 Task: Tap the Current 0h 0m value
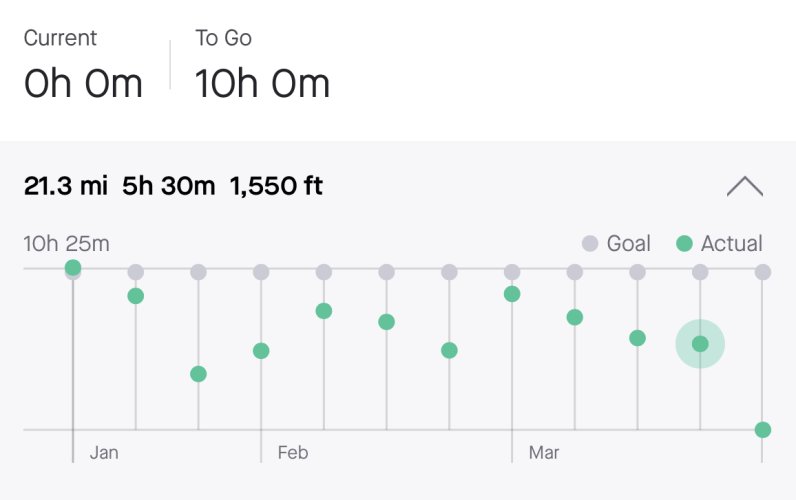point(83,83)
